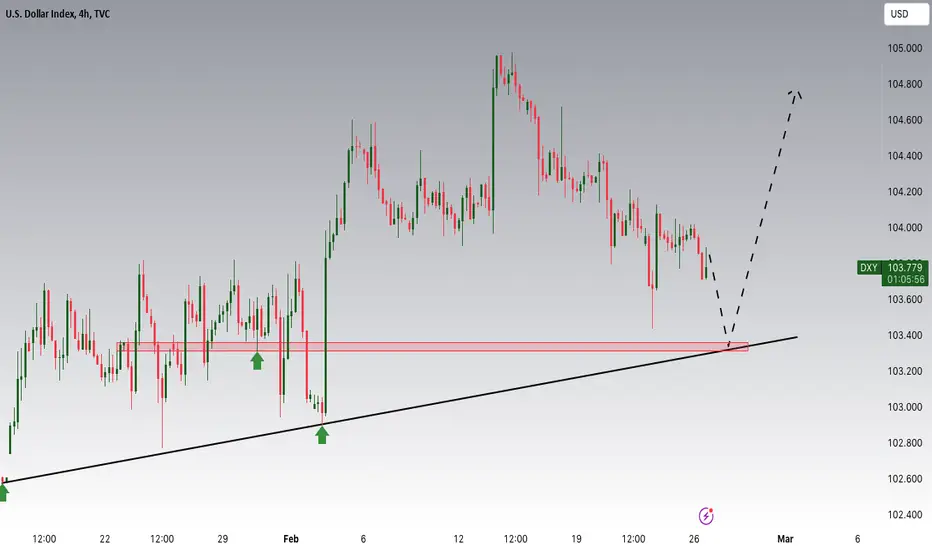Select the red horizontal support zone rectangle

432,347
